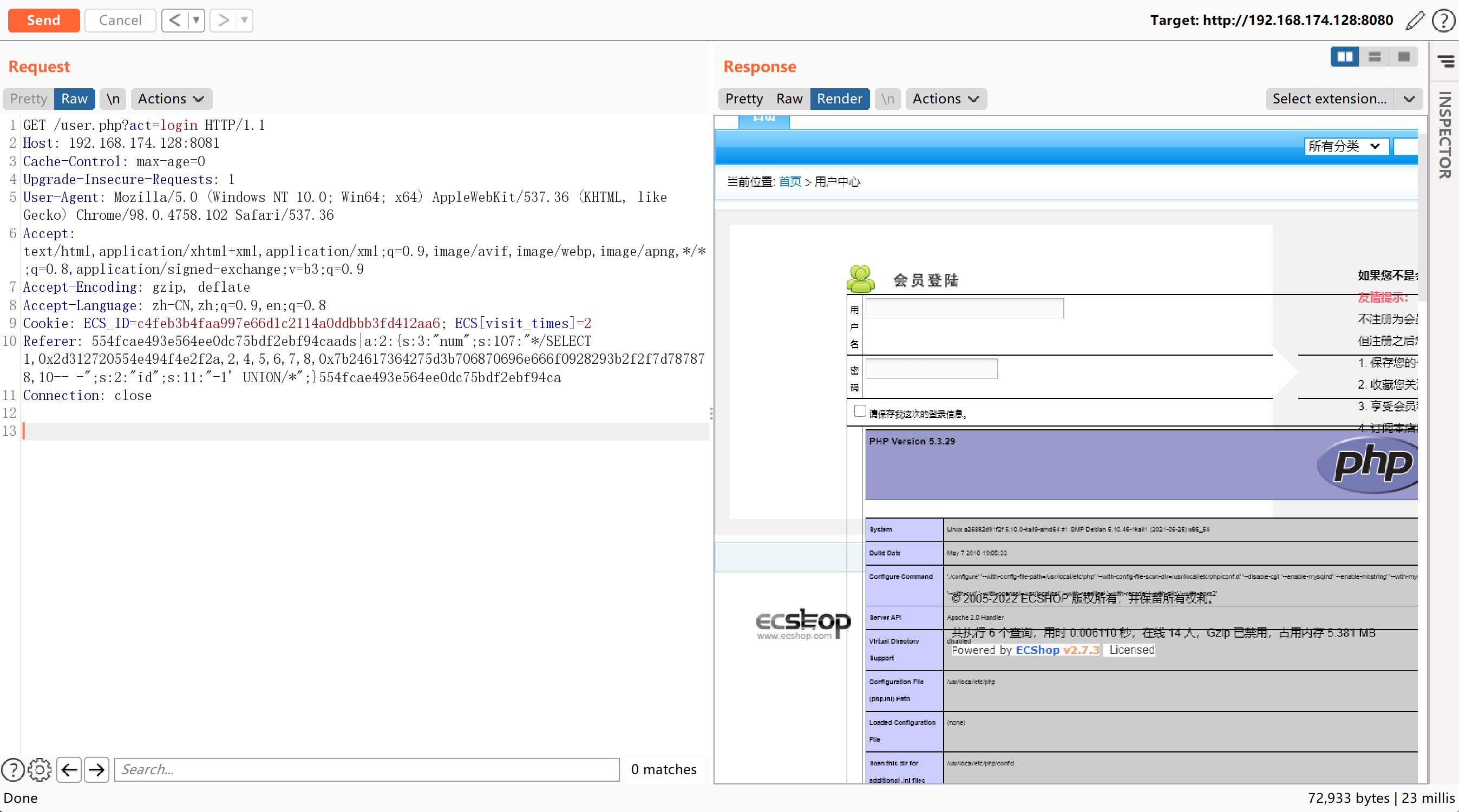The width and height of the screenshot is (1459, 812).
Task: Open the history back dropdown arrow
Action: (x=196, y=21)
